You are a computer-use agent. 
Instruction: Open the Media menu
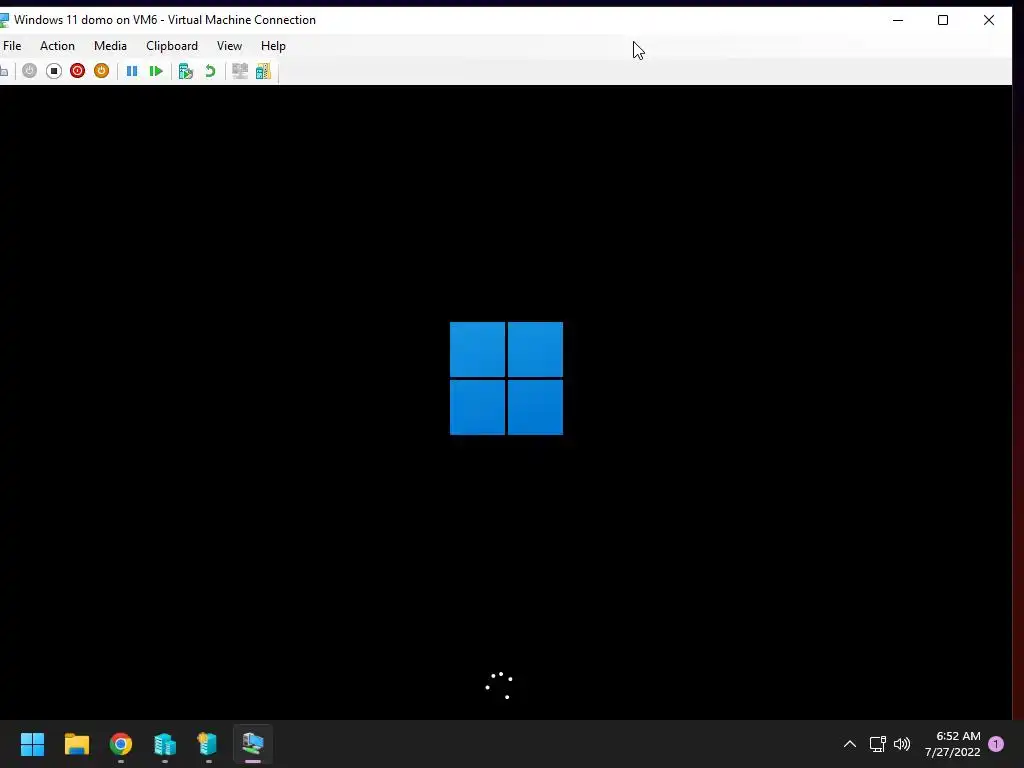coord(110,46)
